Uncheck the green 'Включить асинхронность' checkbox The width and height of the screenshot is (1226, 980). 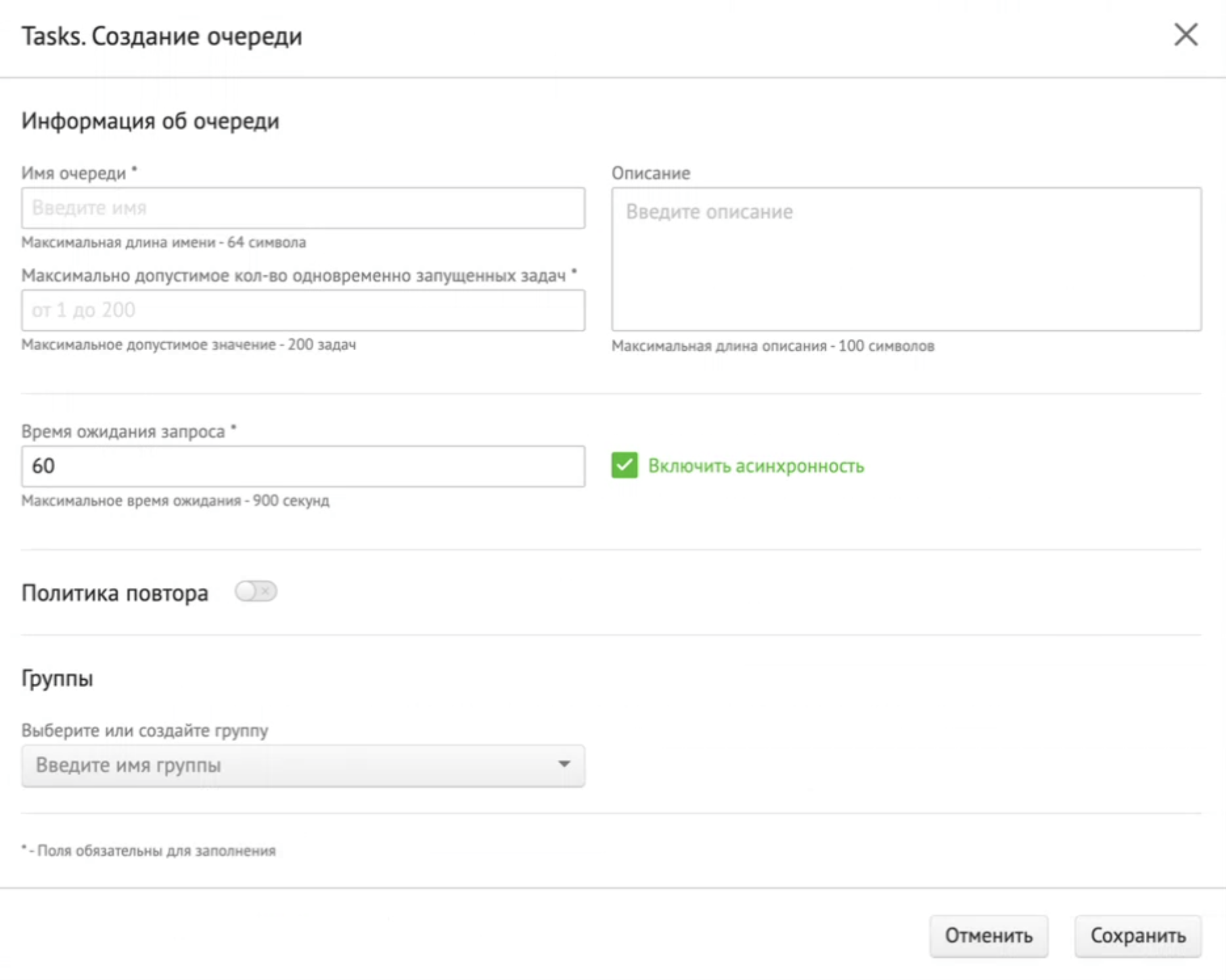tap(624, 466)
